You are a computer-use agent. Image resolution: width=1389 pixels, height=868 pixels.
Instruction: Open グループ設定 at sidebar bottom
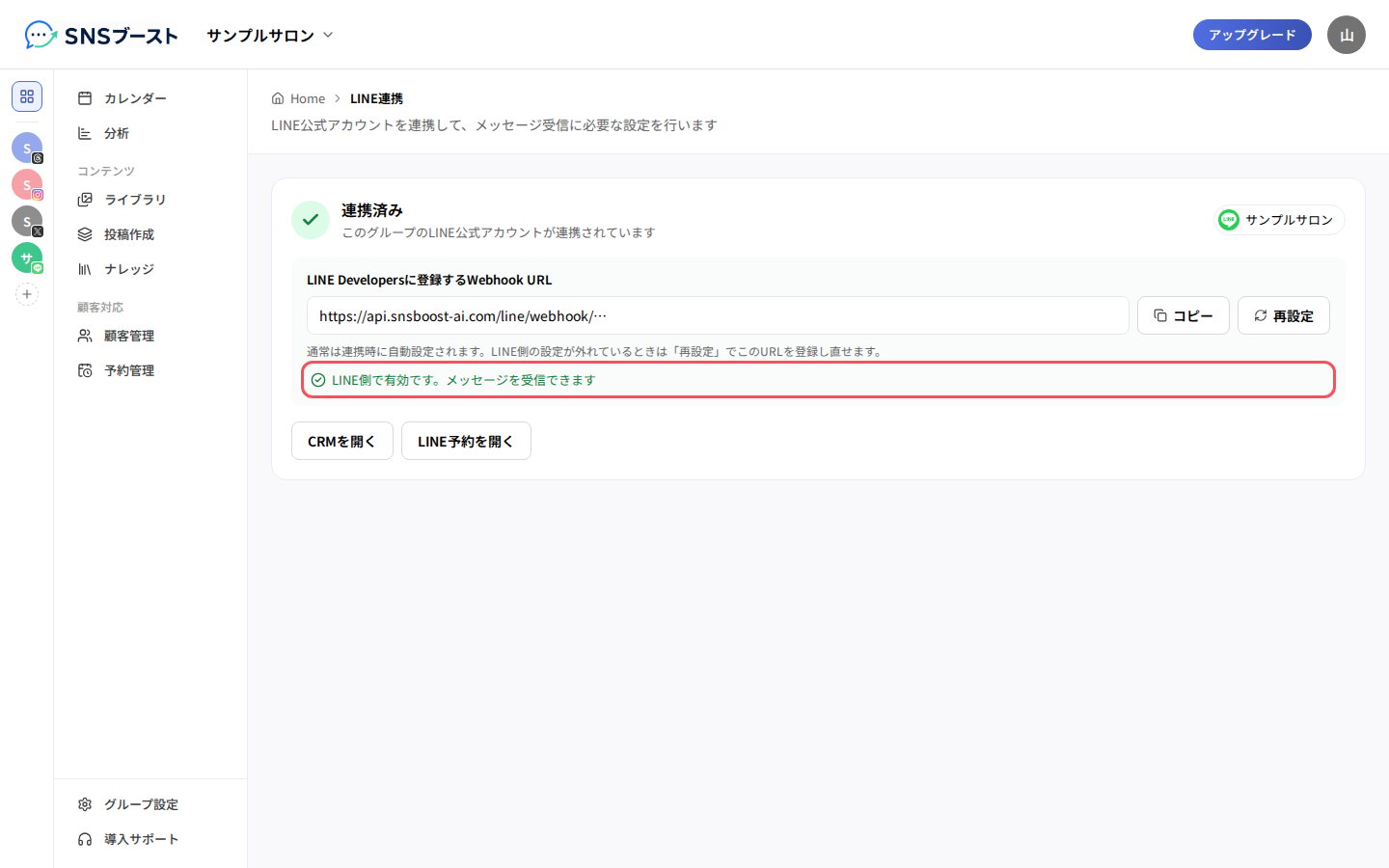click(x=150, y=804)
